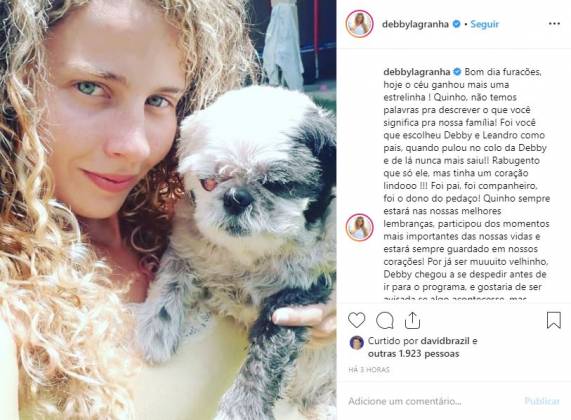
Task: Like the post with heart icon
Action: pyautogui.click(x=356, y=320)
